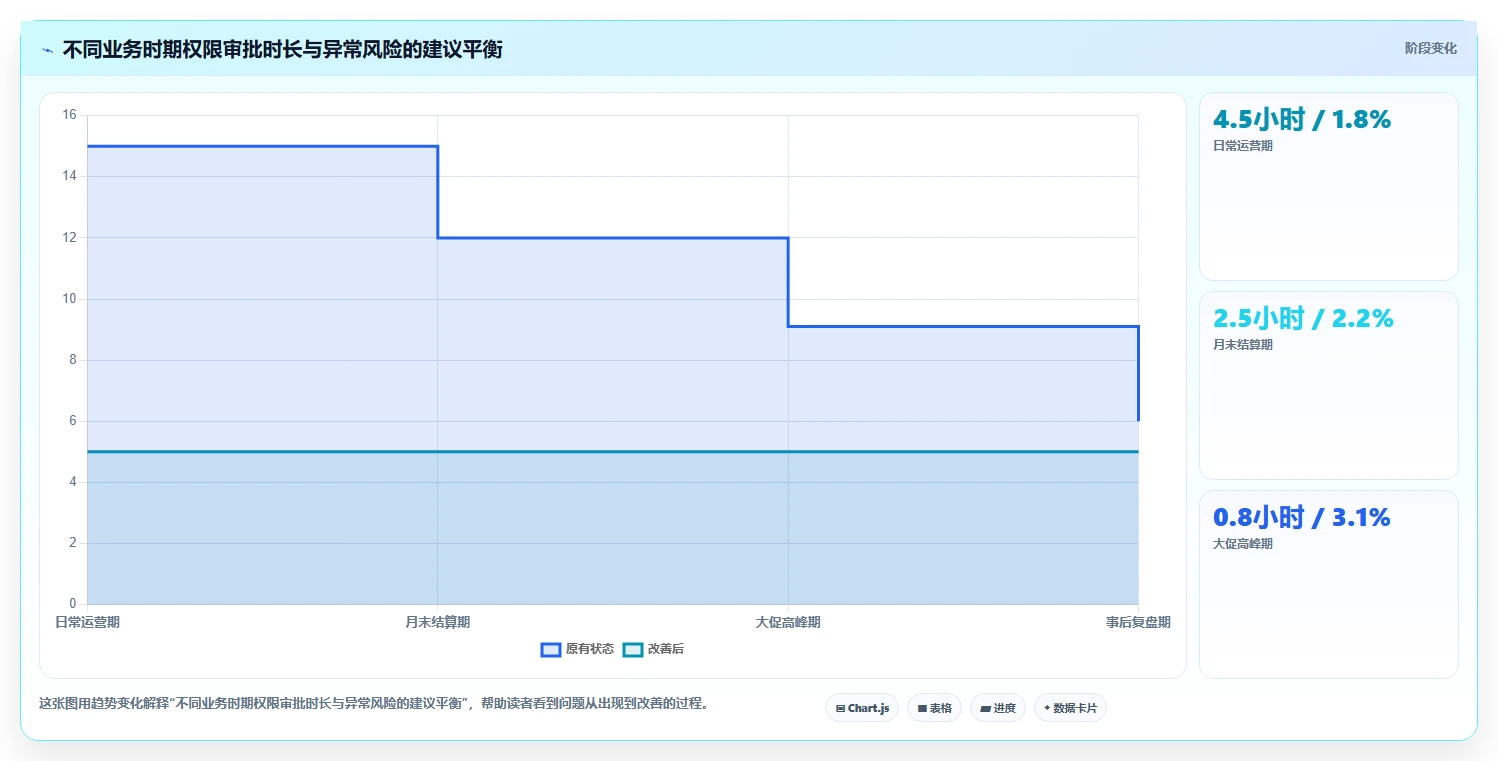The width and height of the screenshot is (1498, 761).
Task: Click the 月末结算期 x-axis label
Action: [437, 622]
